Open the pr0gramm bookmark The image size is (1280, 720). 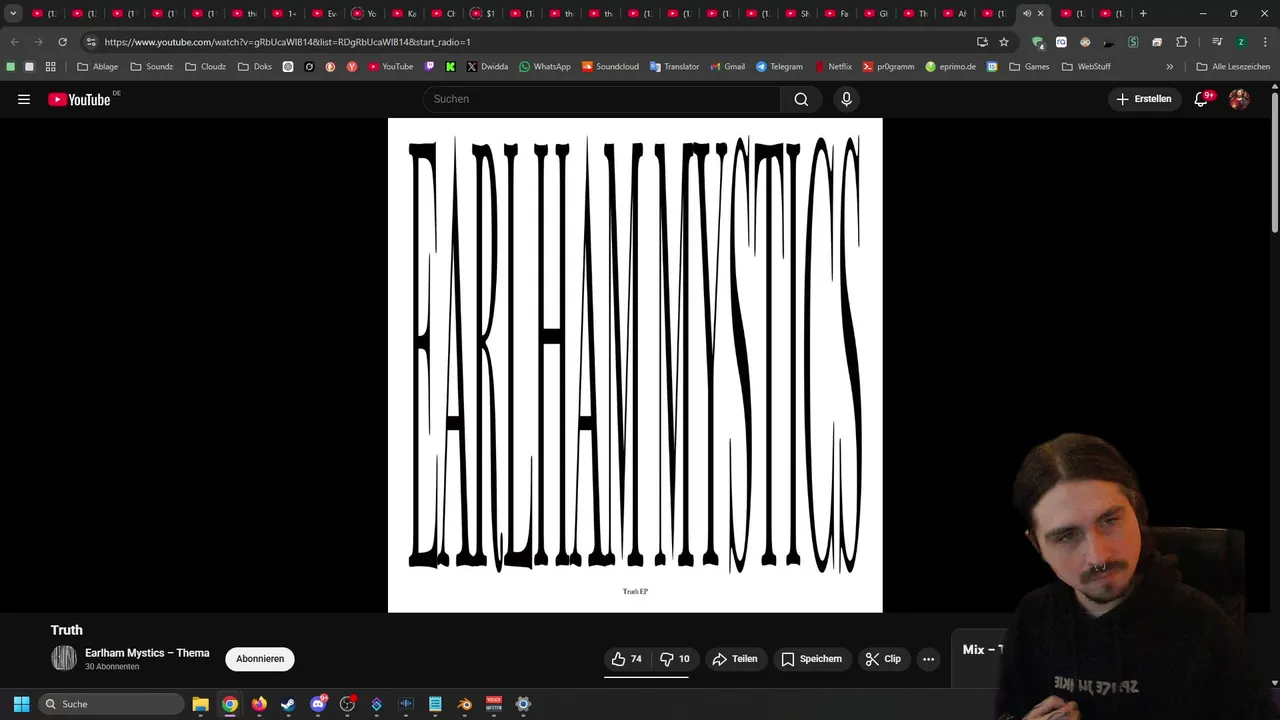pyautogui.click(x=888, y=67)
